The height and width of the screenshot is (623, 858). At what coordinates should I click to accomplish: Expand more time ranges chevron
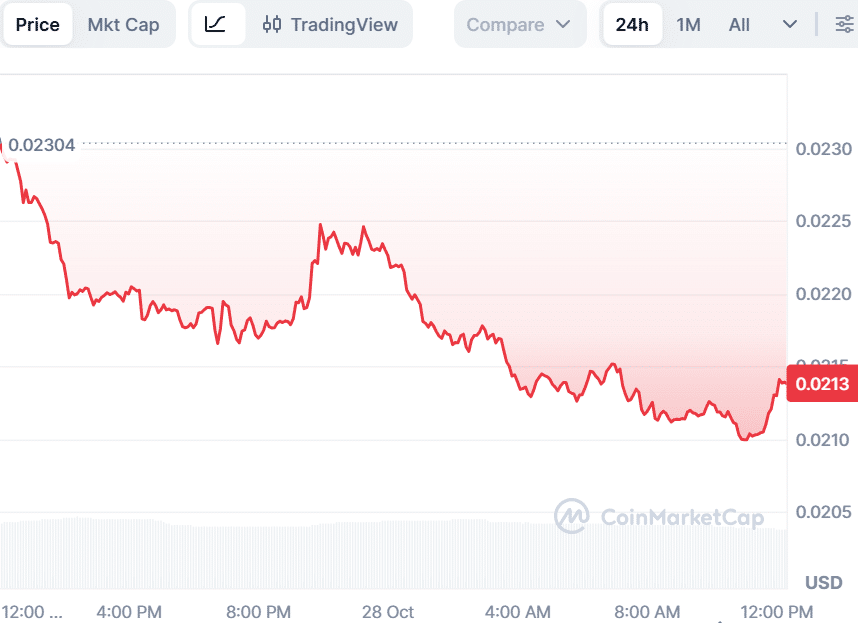(x=790, y=25)
